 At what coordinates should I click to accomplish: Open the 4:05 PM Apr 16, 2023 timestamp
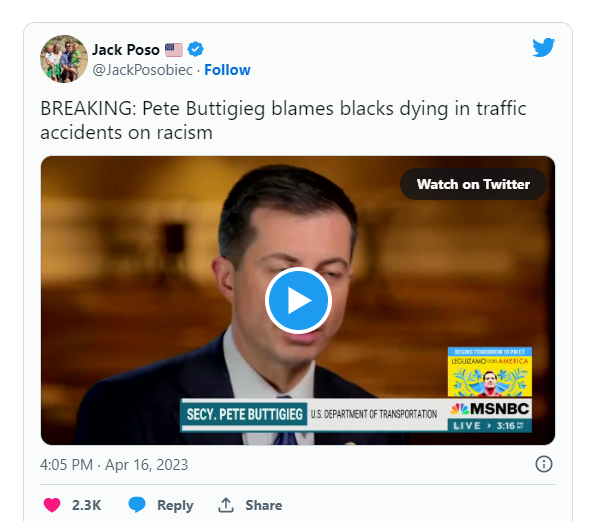coord(114,465)
